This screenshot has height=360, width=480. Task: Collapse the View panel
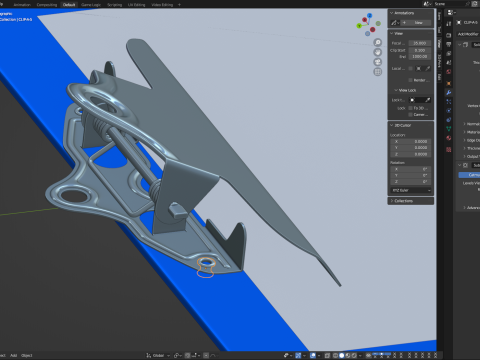392,33
